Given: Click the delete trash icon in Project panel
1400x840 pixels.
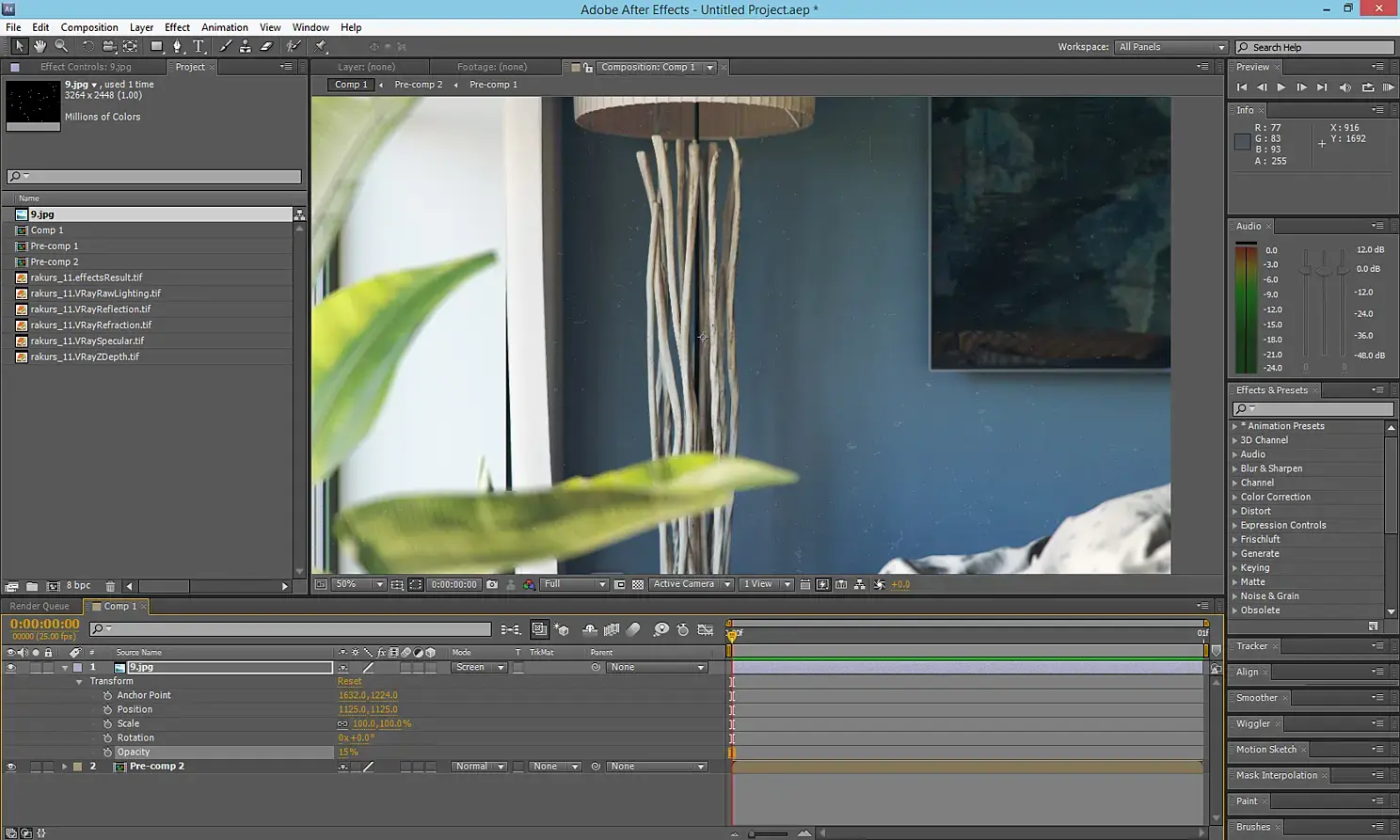Looking at the screenshot, I should pyautogui.click(x=110, y=586).
